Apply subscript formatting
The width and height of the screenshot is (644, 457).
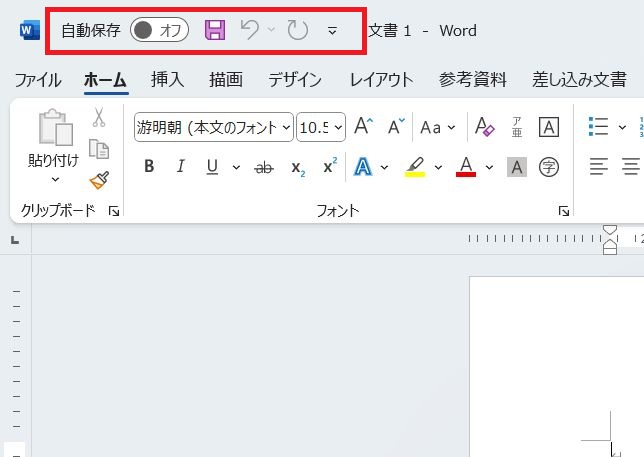pyautogui.click(x=297, y=167)
